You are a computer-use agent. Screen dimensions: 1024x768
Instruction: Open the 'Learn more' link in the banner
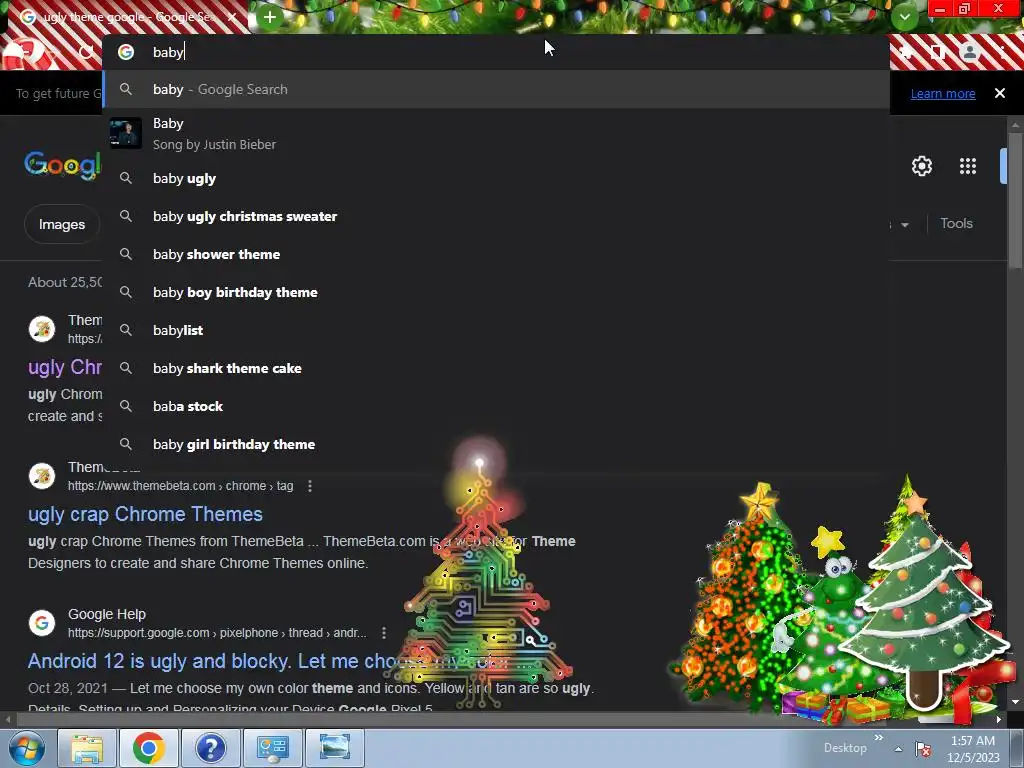pos(943,93)
